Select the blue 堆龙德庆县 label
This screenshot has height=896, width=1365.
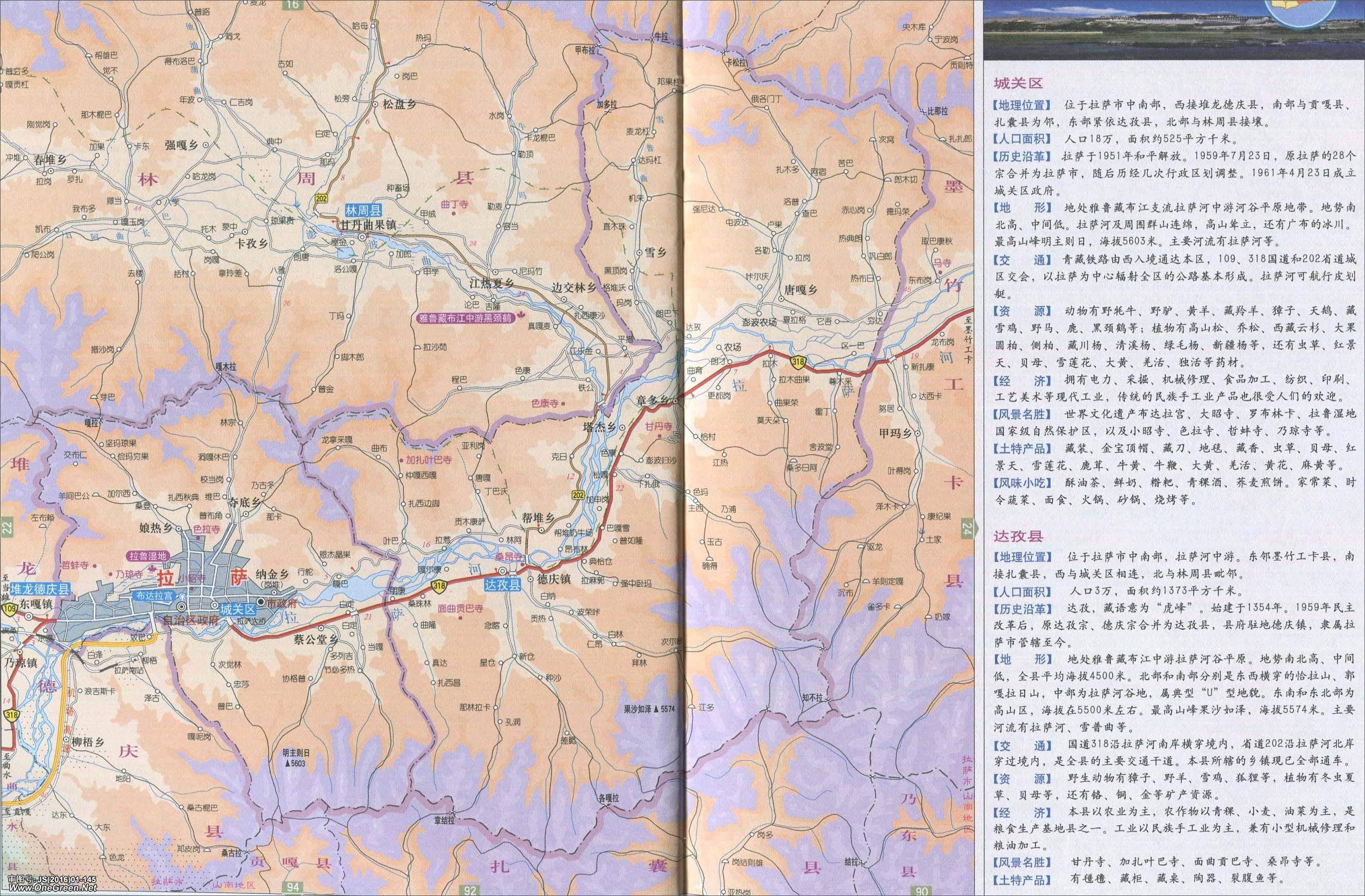point(40,588)
